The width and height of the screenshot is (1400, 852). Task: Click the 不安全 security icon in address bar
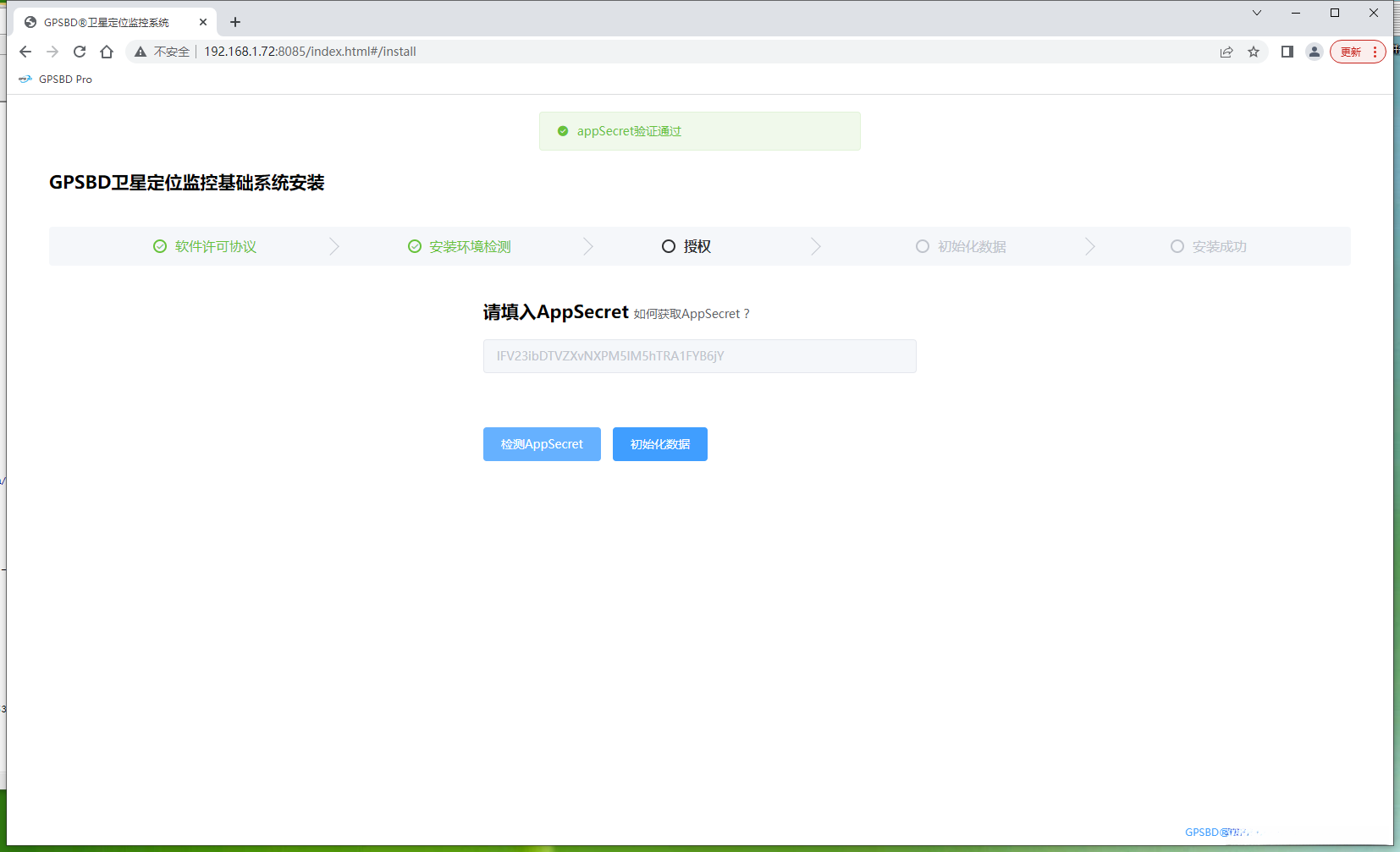click(x=140, y=52)
